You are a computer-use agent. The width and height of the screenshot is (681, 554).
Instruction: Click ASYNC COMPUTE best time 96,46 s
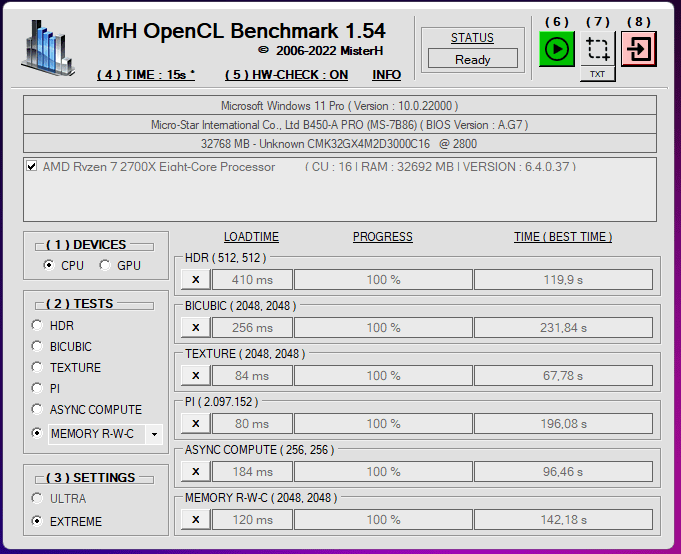tap(563, 472)
